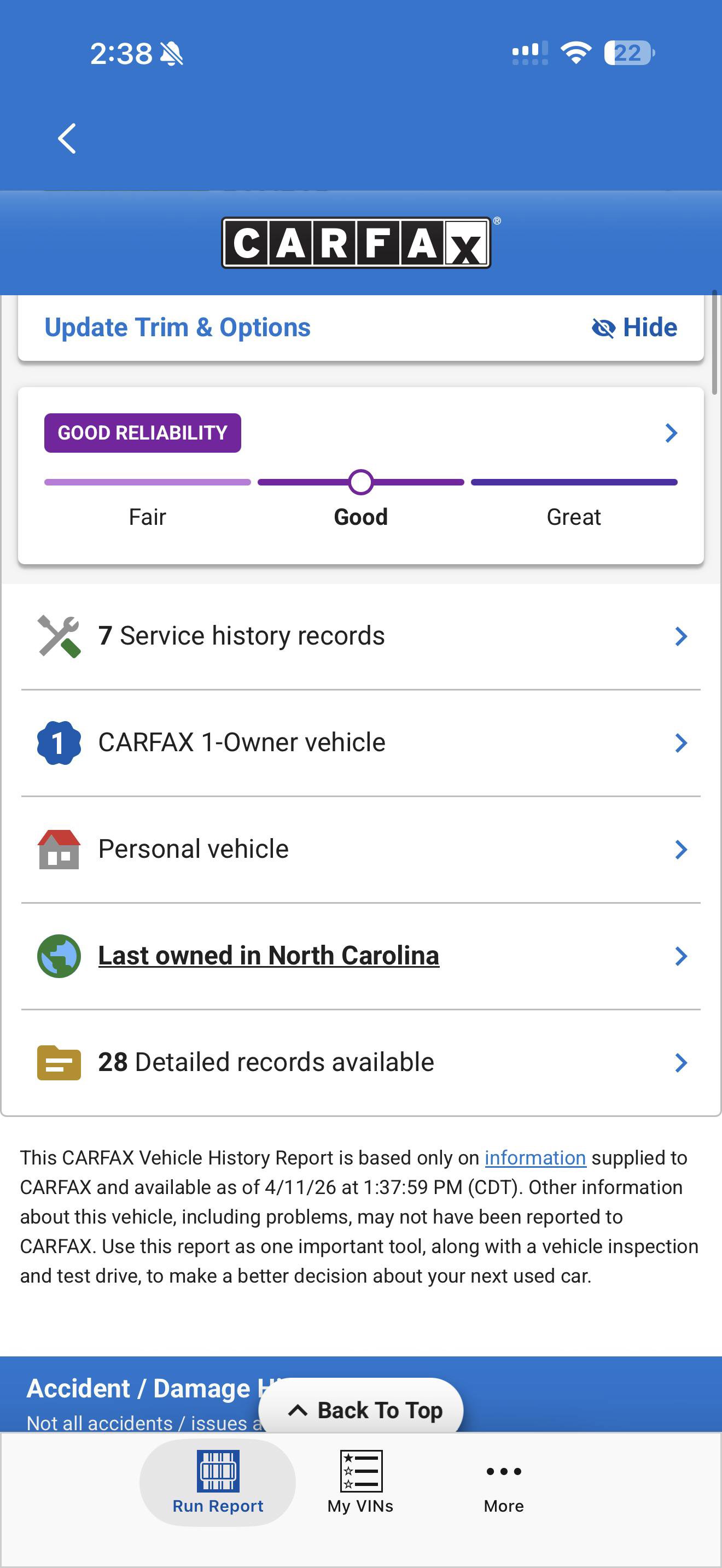This screenshot has height=1568, width=722.
Task: Tap the 1-Owner blue badge icon
Action: click(59, 742)
